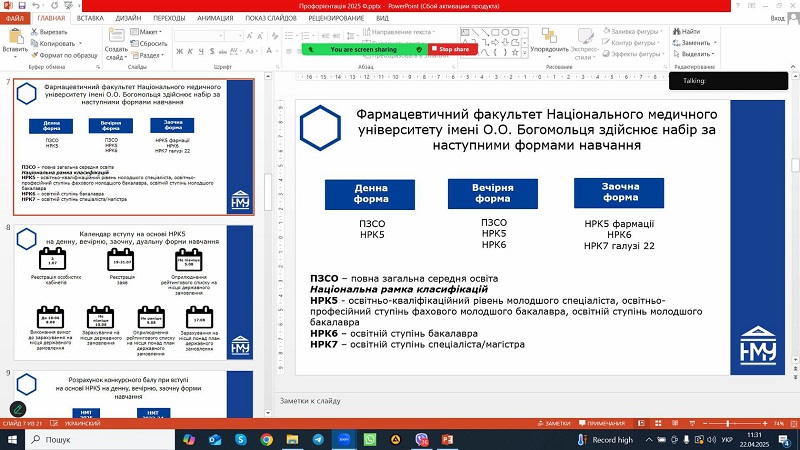Increase font size icon
The width and height of the screenshot is (800, 450).
[249, 36]
